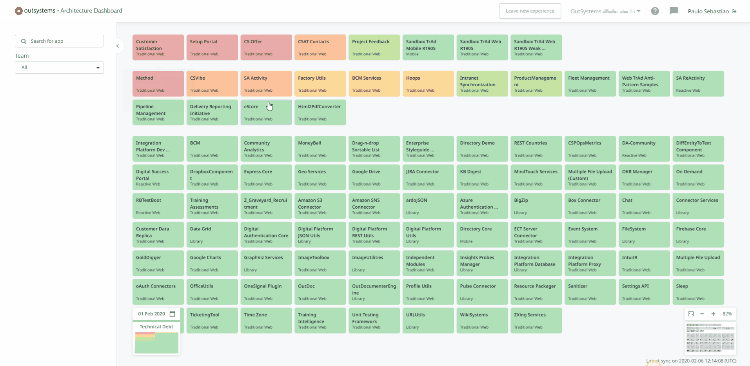Click the logout icon beside Paulo Sebastiao
Screen dimensions: 750x366
(x=734, y=11)
